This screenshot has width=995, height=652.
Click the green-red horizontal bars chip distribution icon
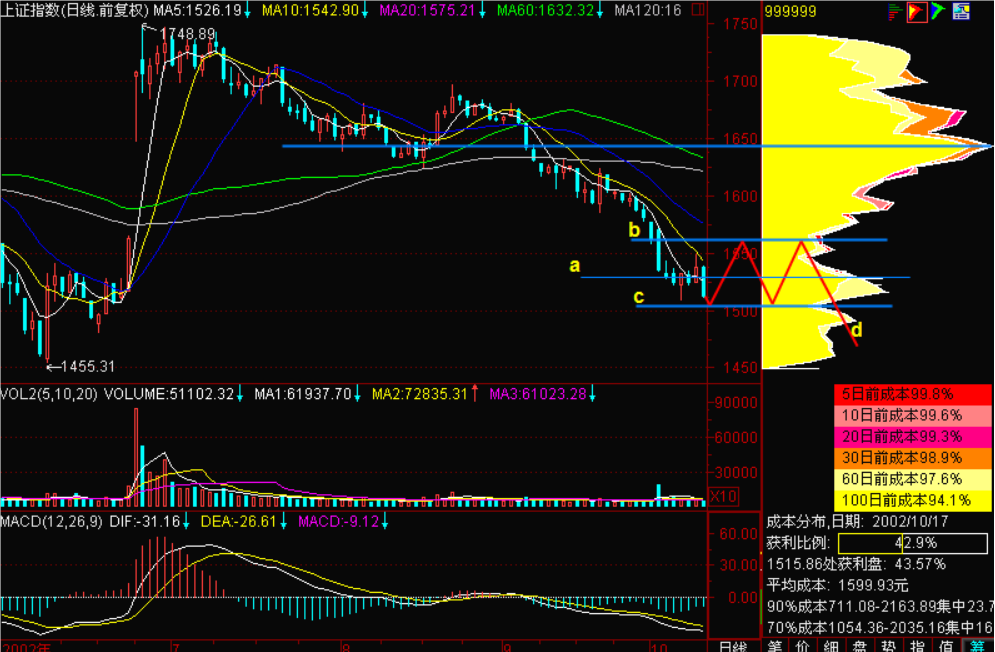click(894, 12)
